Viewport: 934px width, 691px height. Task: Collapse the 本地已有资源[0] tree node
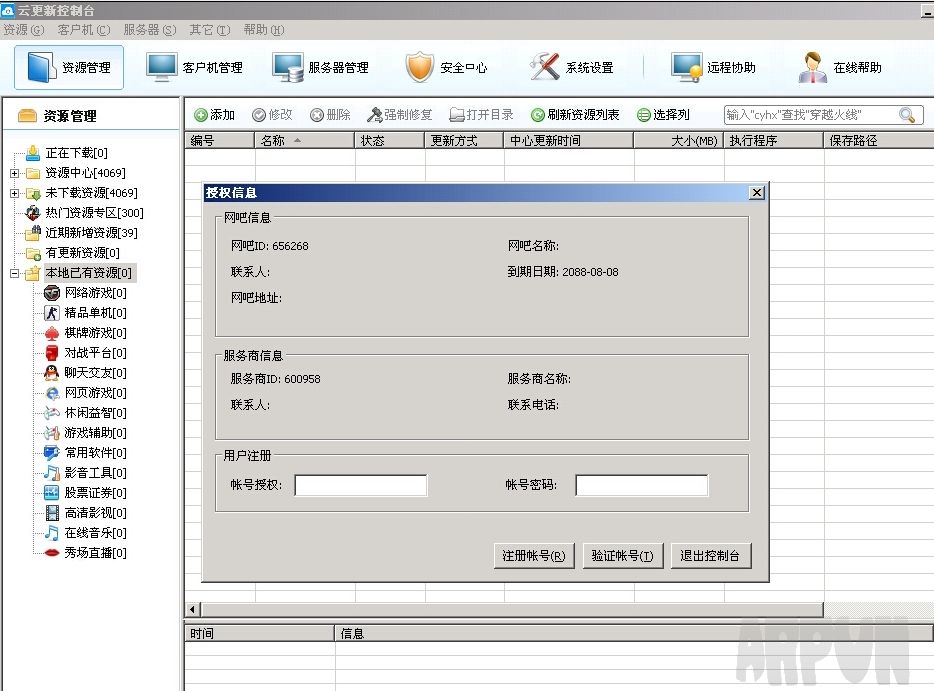click(14, 273)
